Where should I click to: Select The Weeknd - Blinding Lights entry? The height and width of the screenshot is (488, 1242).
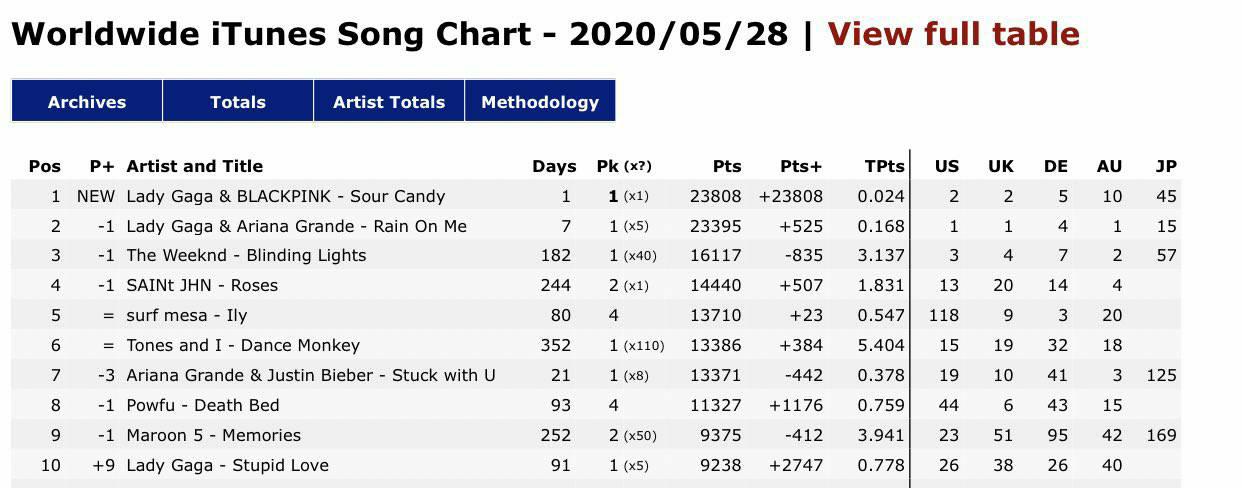[246, 255]
